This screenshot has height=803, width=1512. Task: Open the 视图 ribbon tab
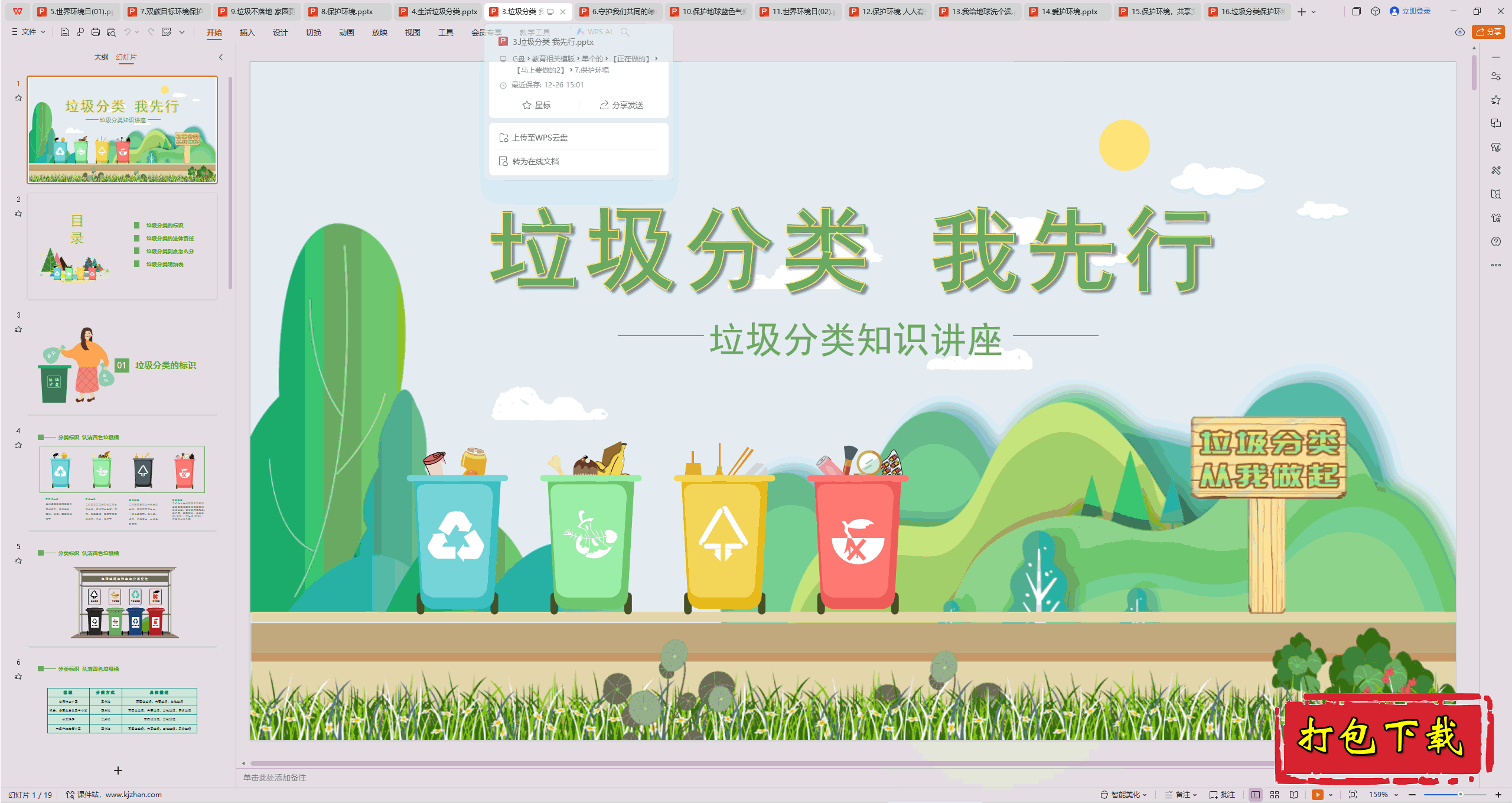[x=412, y=32]
